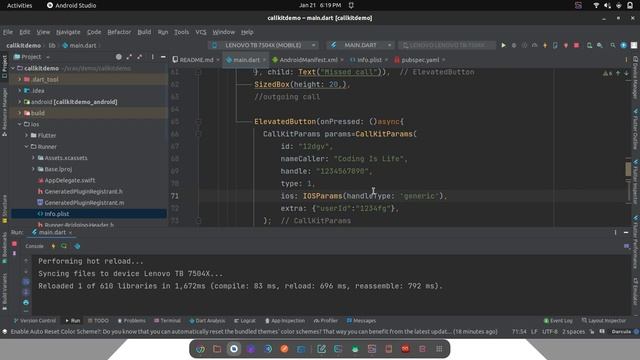Open the device selector Lenovo TB 7504X dropdown

click(263, 45)
